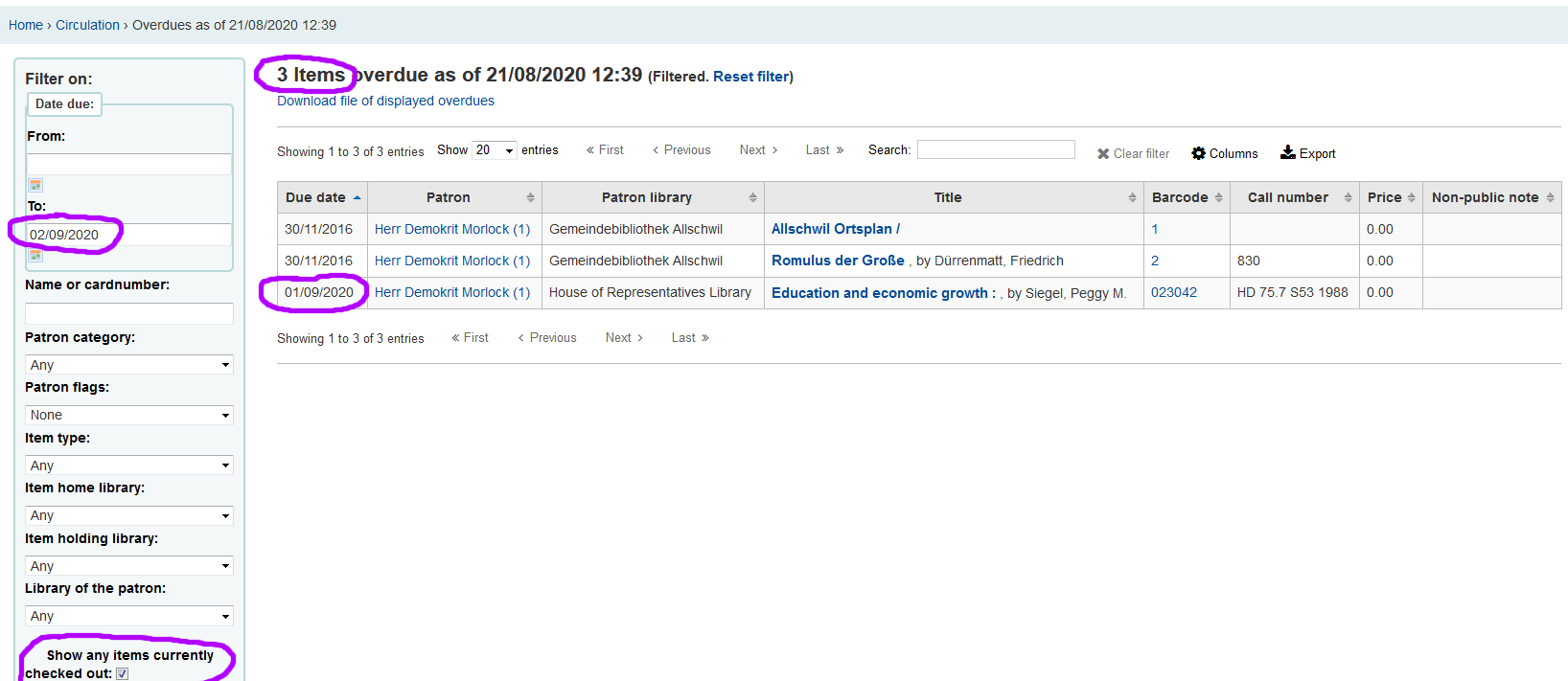This screenshot has width=1568, height=681.
Task: Click the table Search input field
Action: coord(996,149)
